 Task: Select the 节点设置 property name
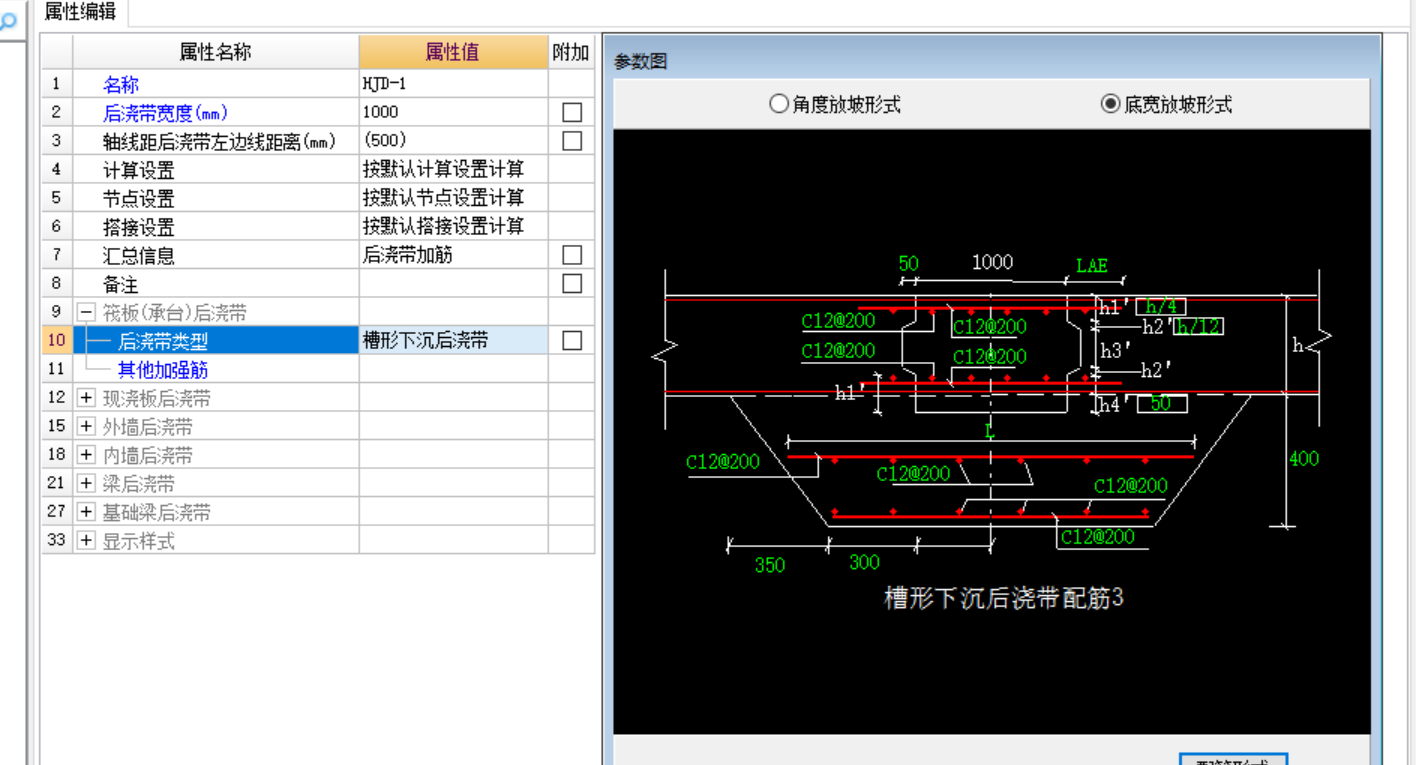tap(216, 198)
